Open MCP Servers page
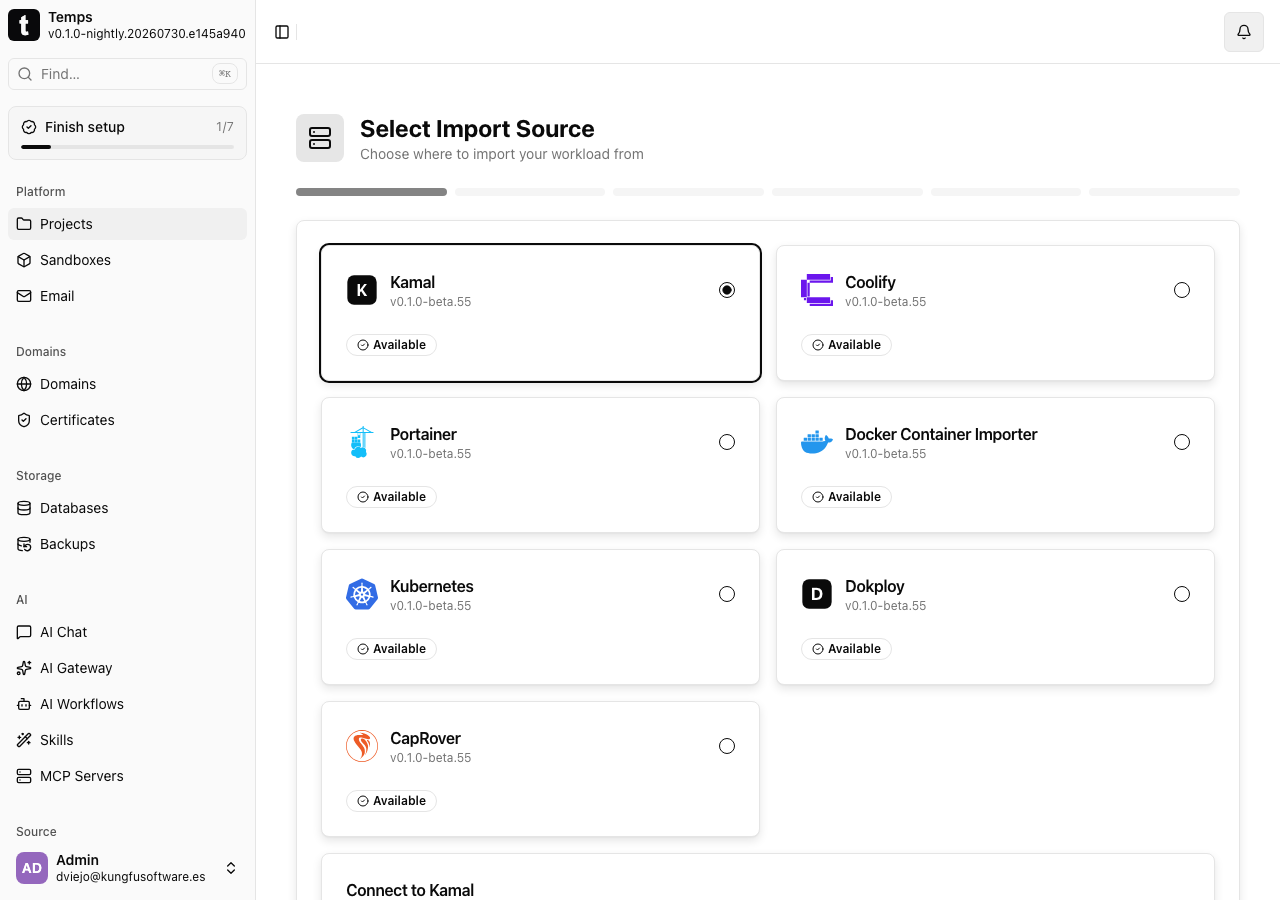The image size is (1280, 900). [x=127, y=776]
